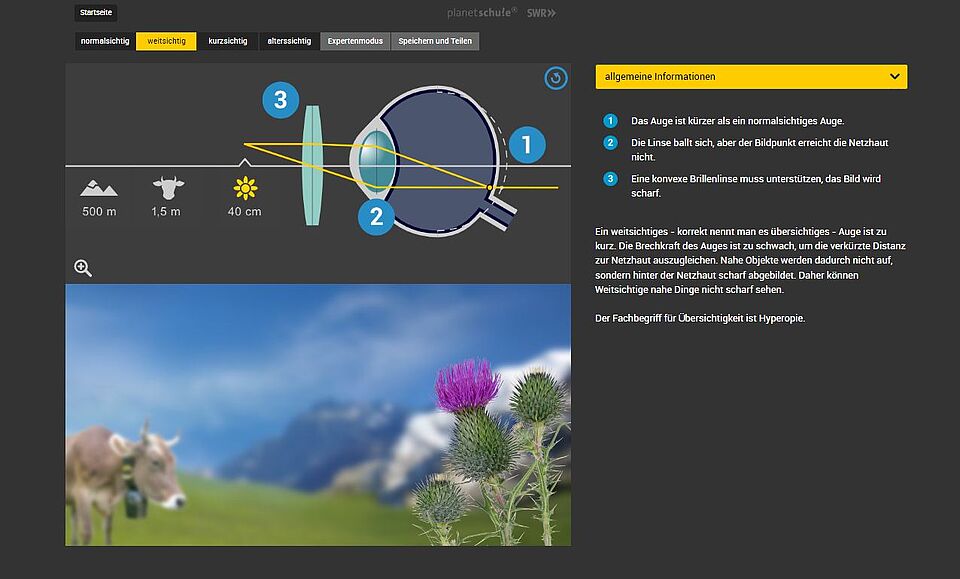Click the paragraph starting 'Ein weitsichtiges'
The image size is (960, 579).
750,261
